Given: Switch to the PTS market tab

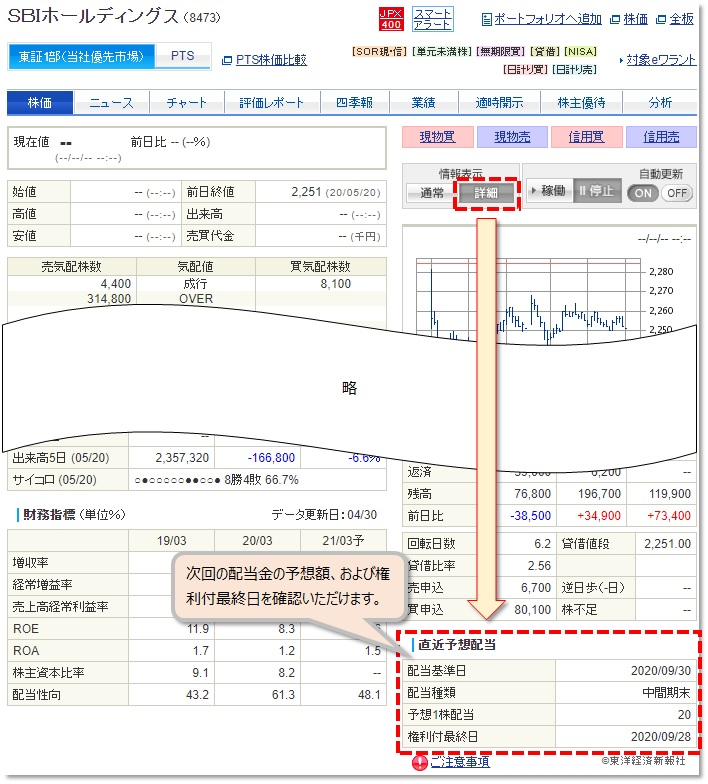Looking at the screenshot, I should pos(182,56).
